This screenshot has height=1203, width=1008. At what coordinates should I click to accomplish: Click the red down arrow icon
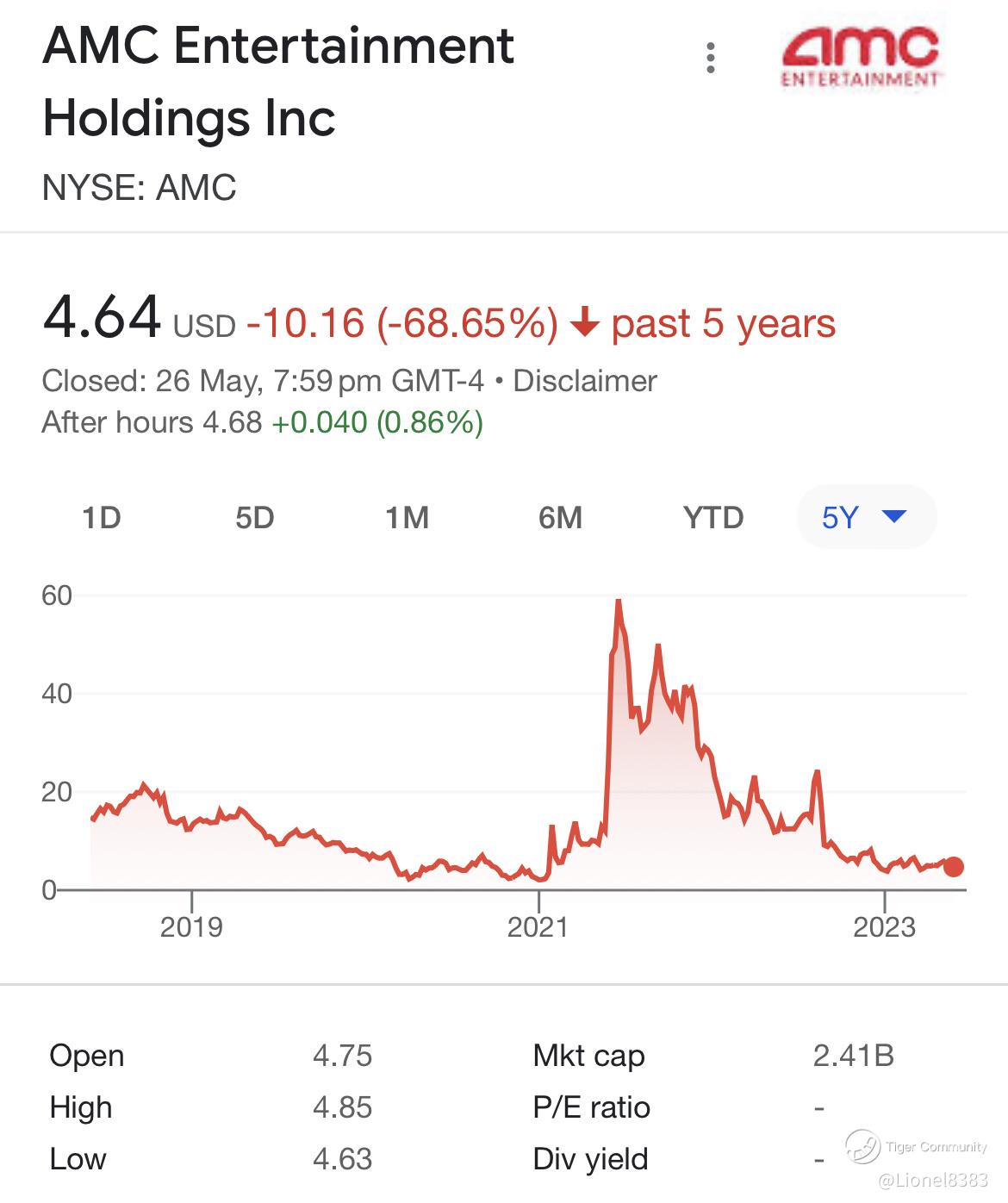(x=585, y=324)
